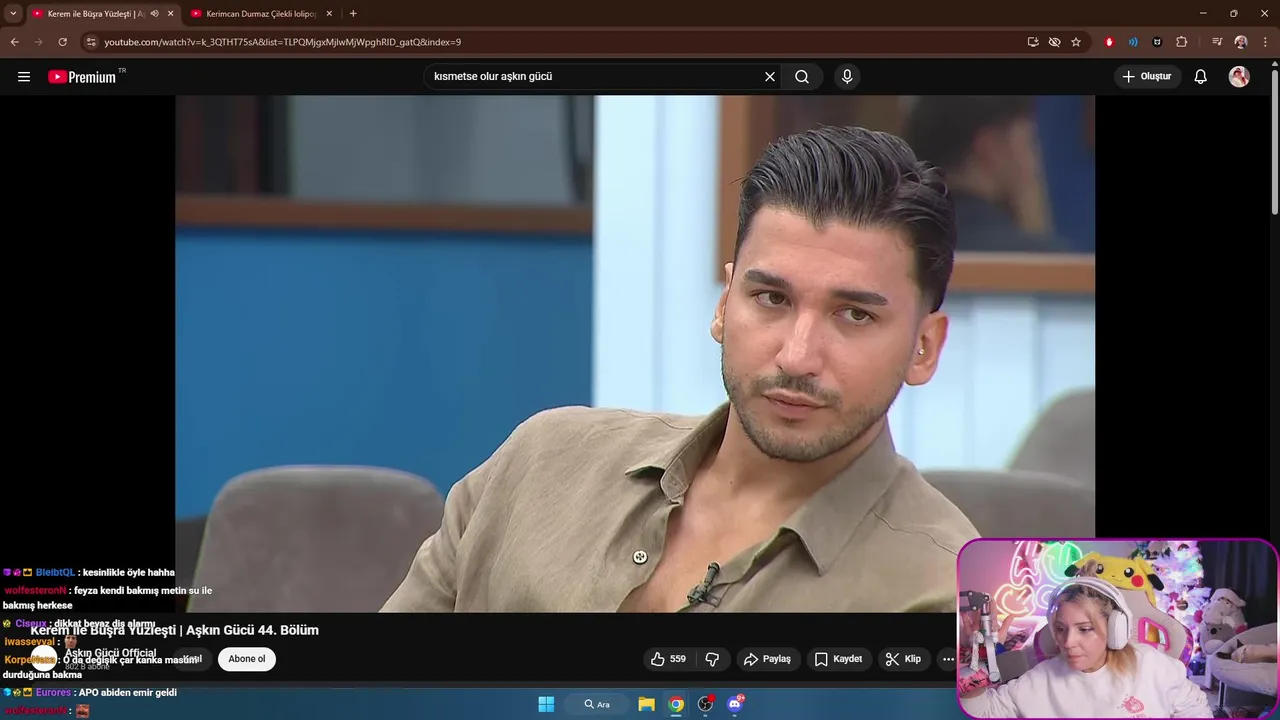1280x720 pixels.
Task: Close the Kerimcan Durmaz tab
Action: coord(329,14)
